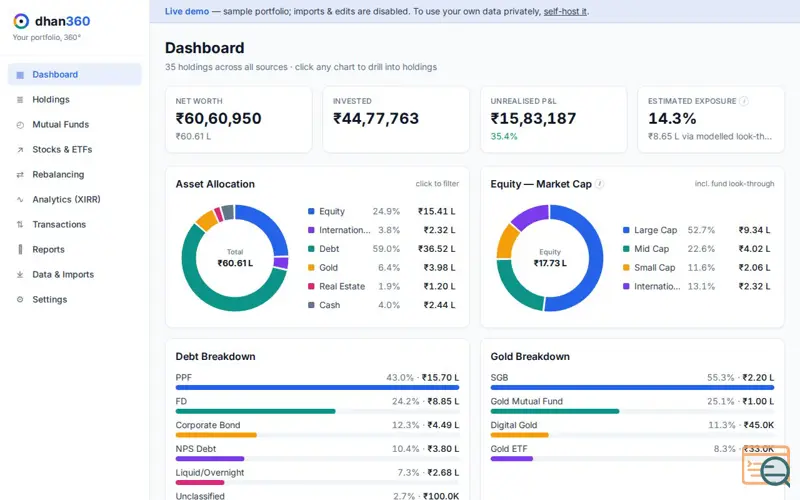The width and height of the screenshot is (800, 500).
Task: Click the blue Large Cap legend swatch
Action: point(626,230)
